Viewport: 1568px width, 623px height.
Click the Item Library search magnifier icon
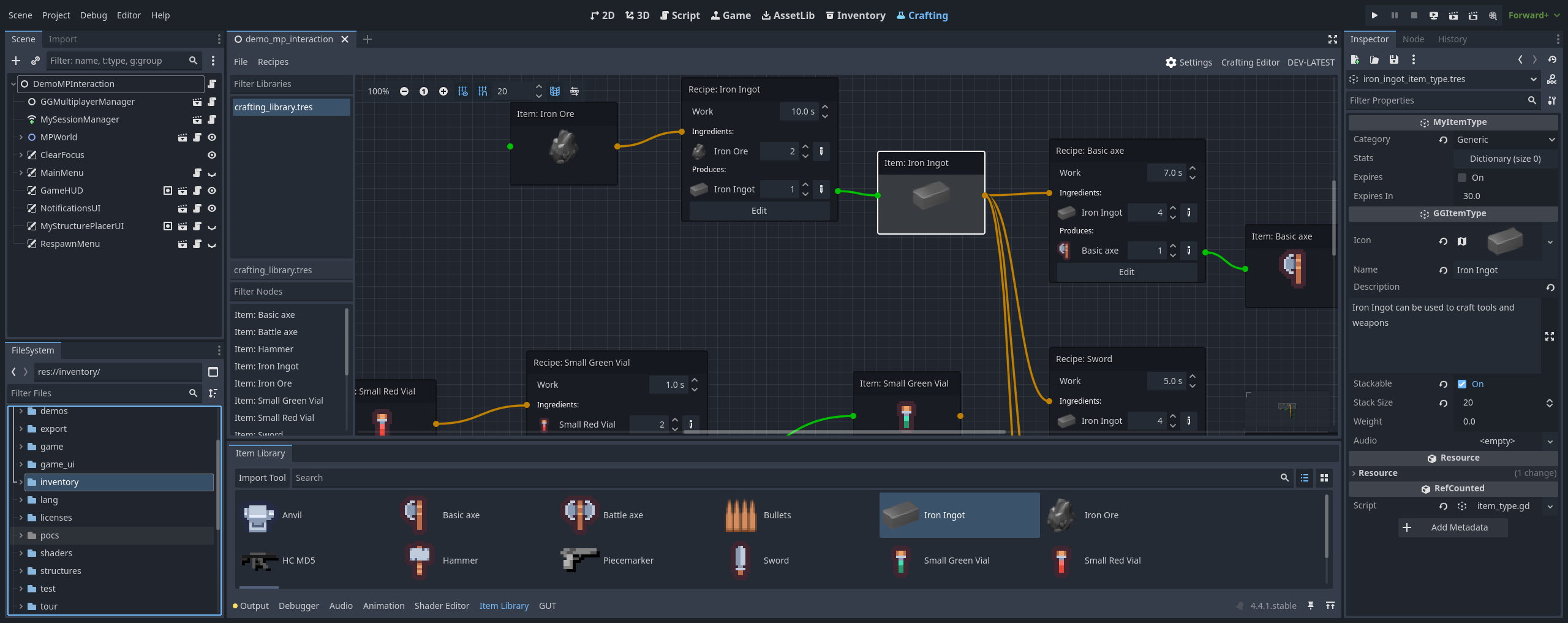(x=1284, y=478)
